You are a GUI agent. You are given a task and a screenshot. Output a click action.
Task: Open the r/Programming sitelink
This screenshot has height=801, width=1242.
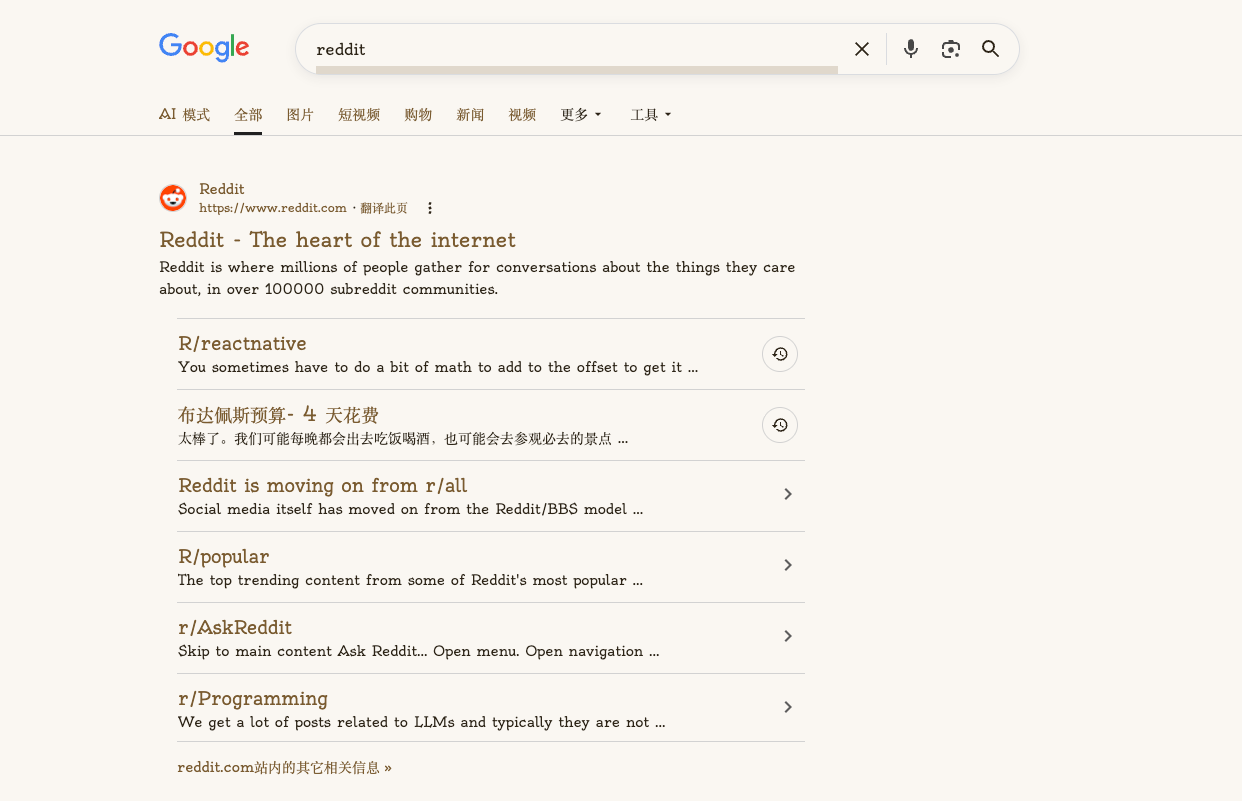click(253, 699)
